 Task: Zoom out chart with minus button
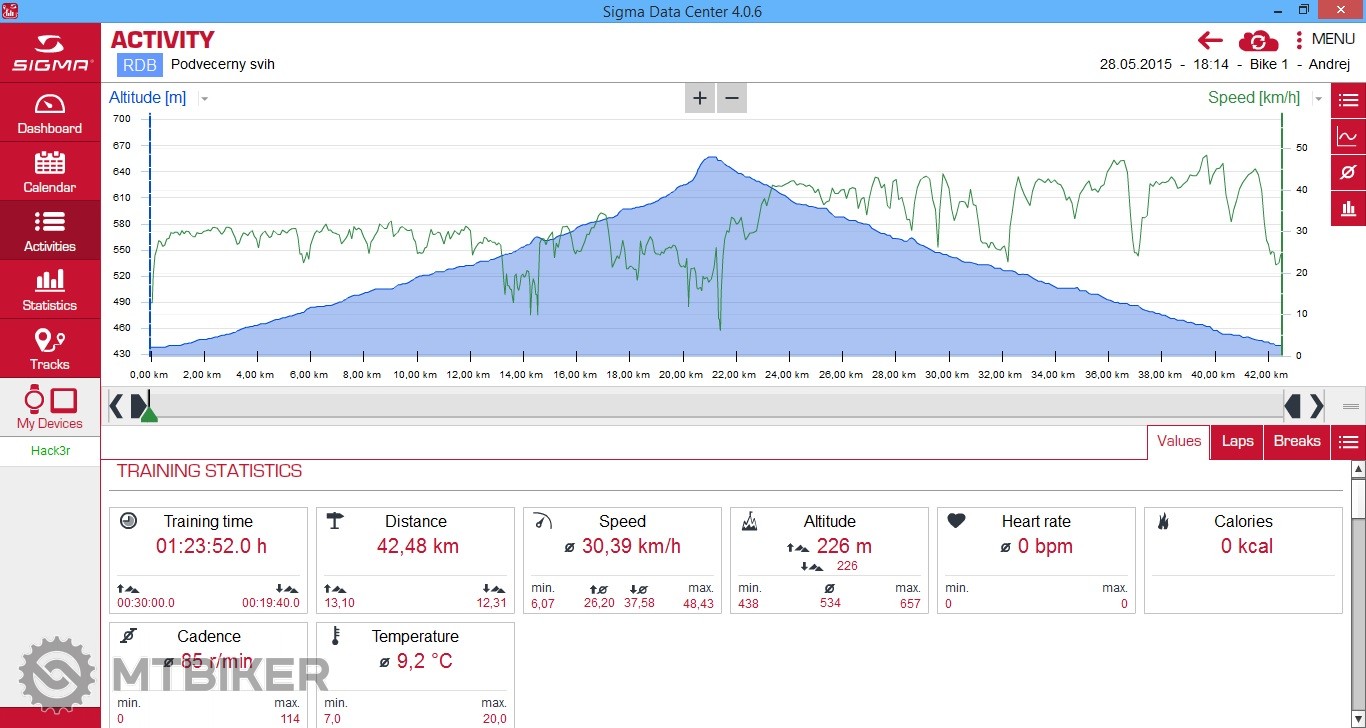732,98
